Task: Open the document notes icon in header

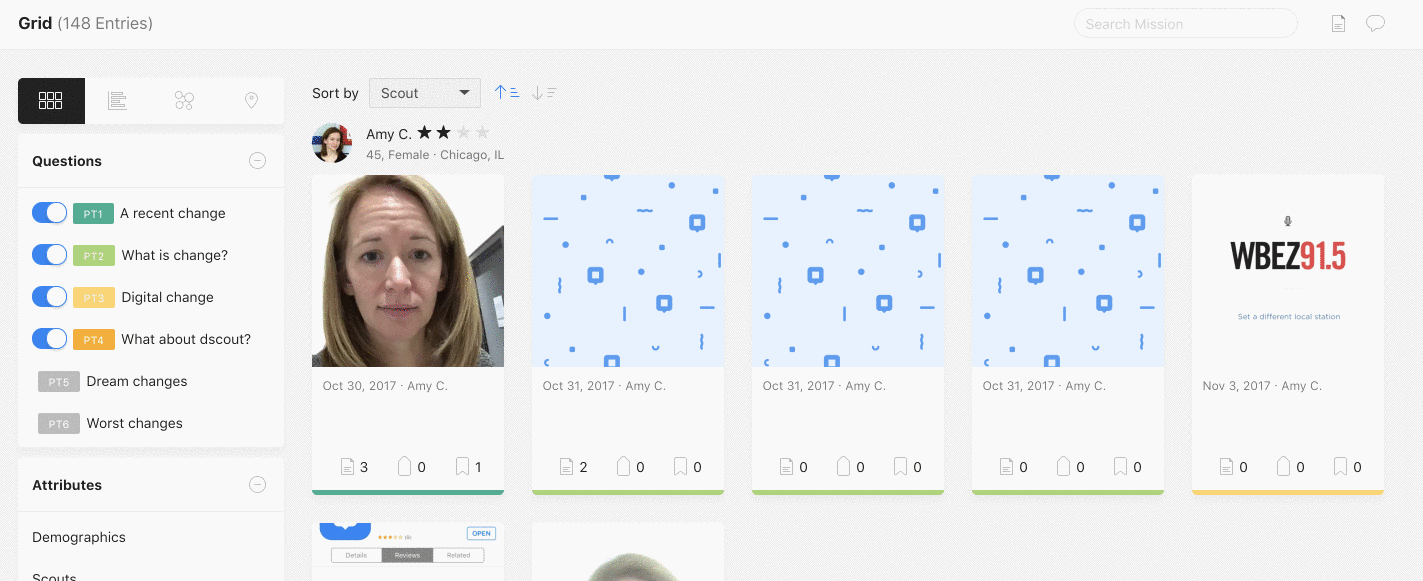Action: pos(1338,24)
